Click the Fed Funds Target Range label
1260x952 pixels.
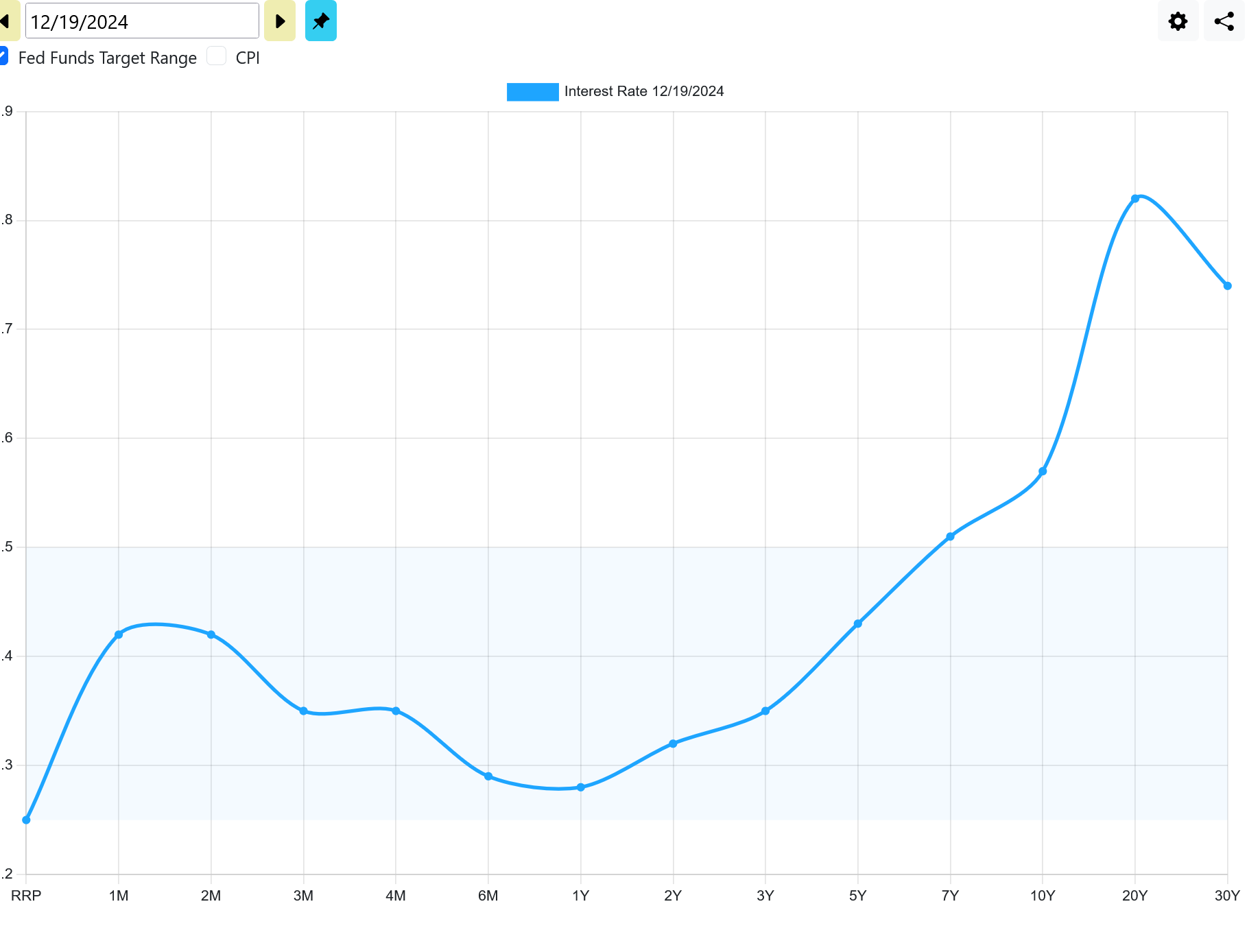108,58
